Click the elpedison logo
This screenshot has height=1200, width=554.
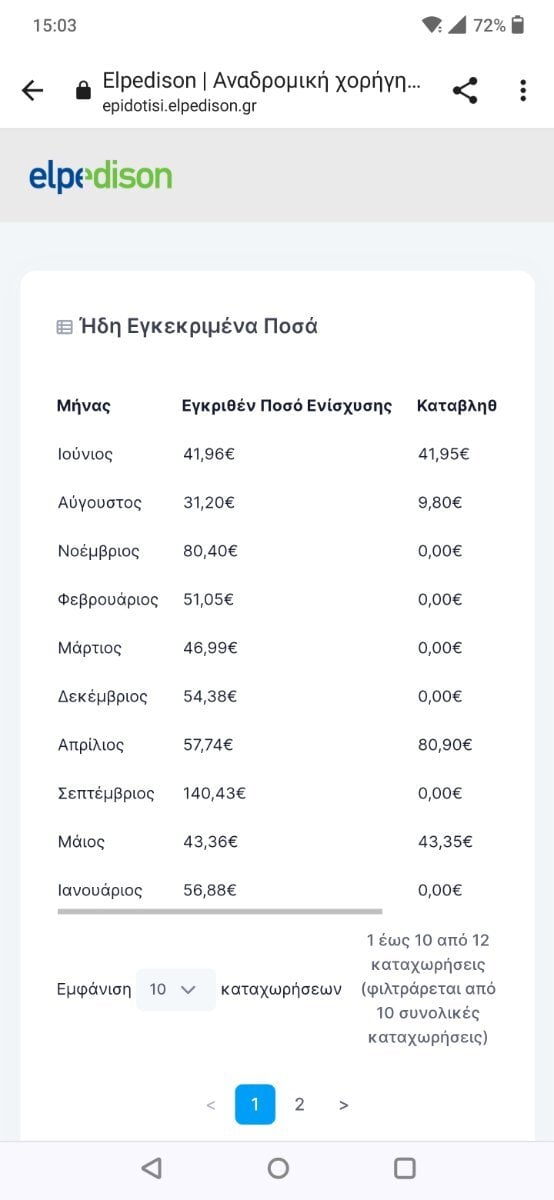point(100,177)
